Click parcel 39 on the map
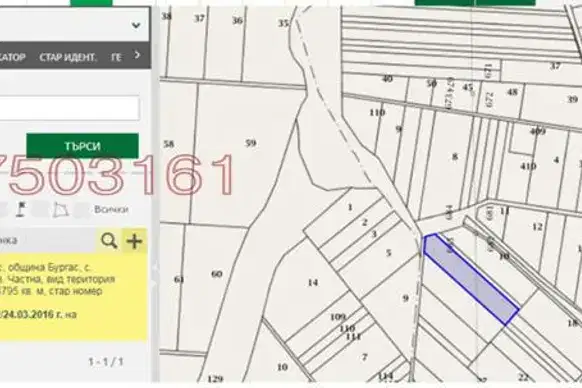Image resolution: width=582 pixels, height=388 pixels. (x=572, y=99)
